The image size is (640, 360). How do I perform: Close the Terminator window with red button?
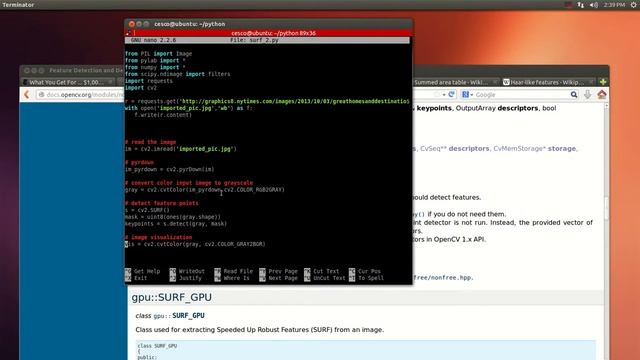tap(131, 24)
